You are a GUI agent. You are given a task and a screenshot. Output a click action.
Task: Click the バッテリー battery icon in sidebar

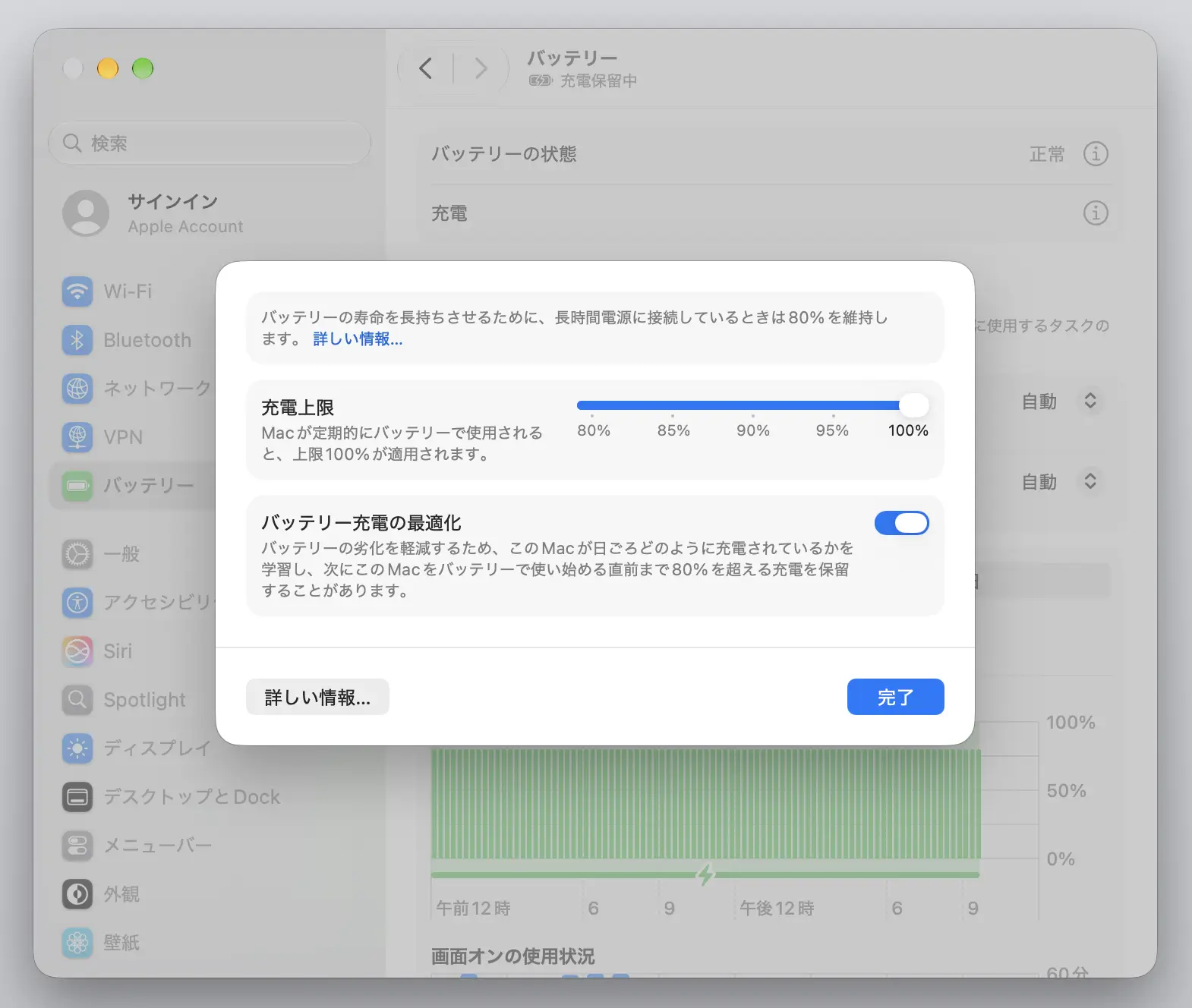[x=77, y=485]
